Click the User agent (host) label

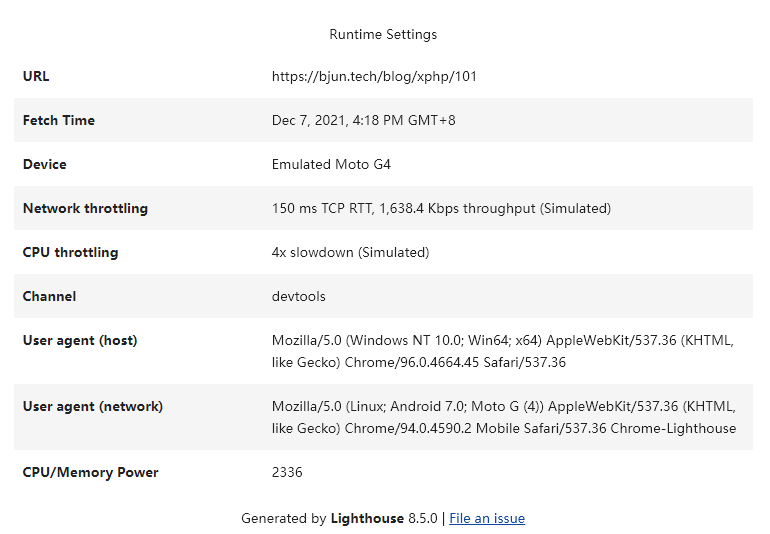point(80,340)
